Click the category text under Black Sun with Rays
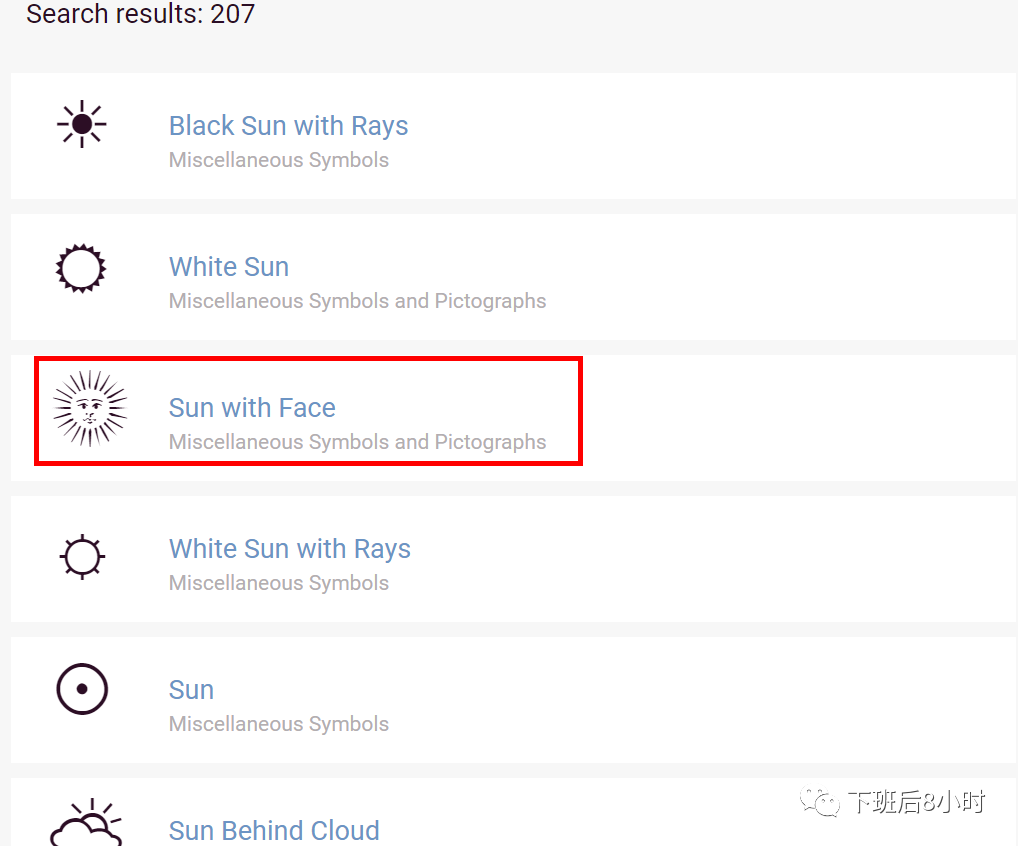The image size is (1018, 846). (279, 160)
